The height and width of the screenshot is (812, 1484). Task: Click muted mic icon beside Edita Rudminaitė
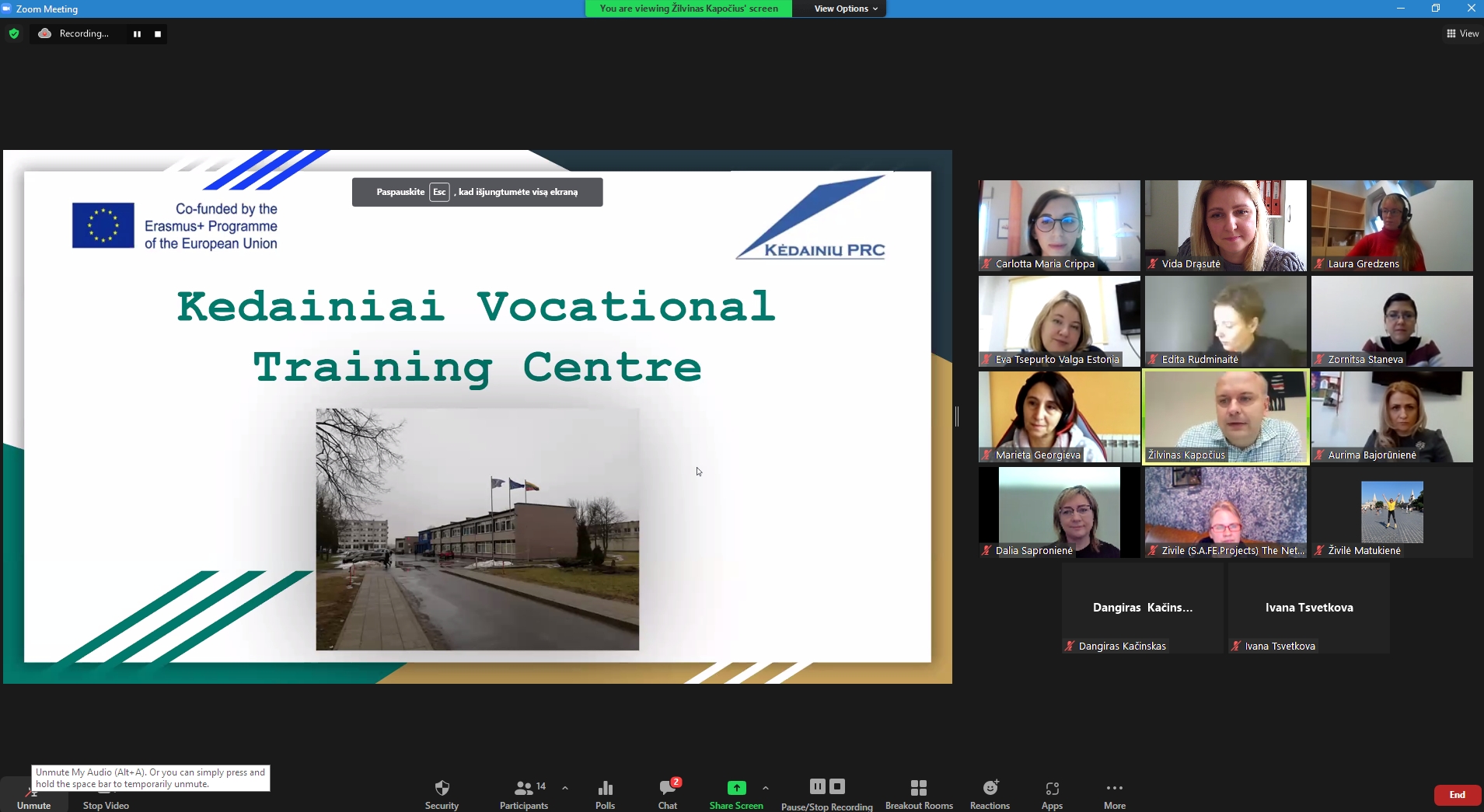pyautogui.click(x=1153, y=360)
